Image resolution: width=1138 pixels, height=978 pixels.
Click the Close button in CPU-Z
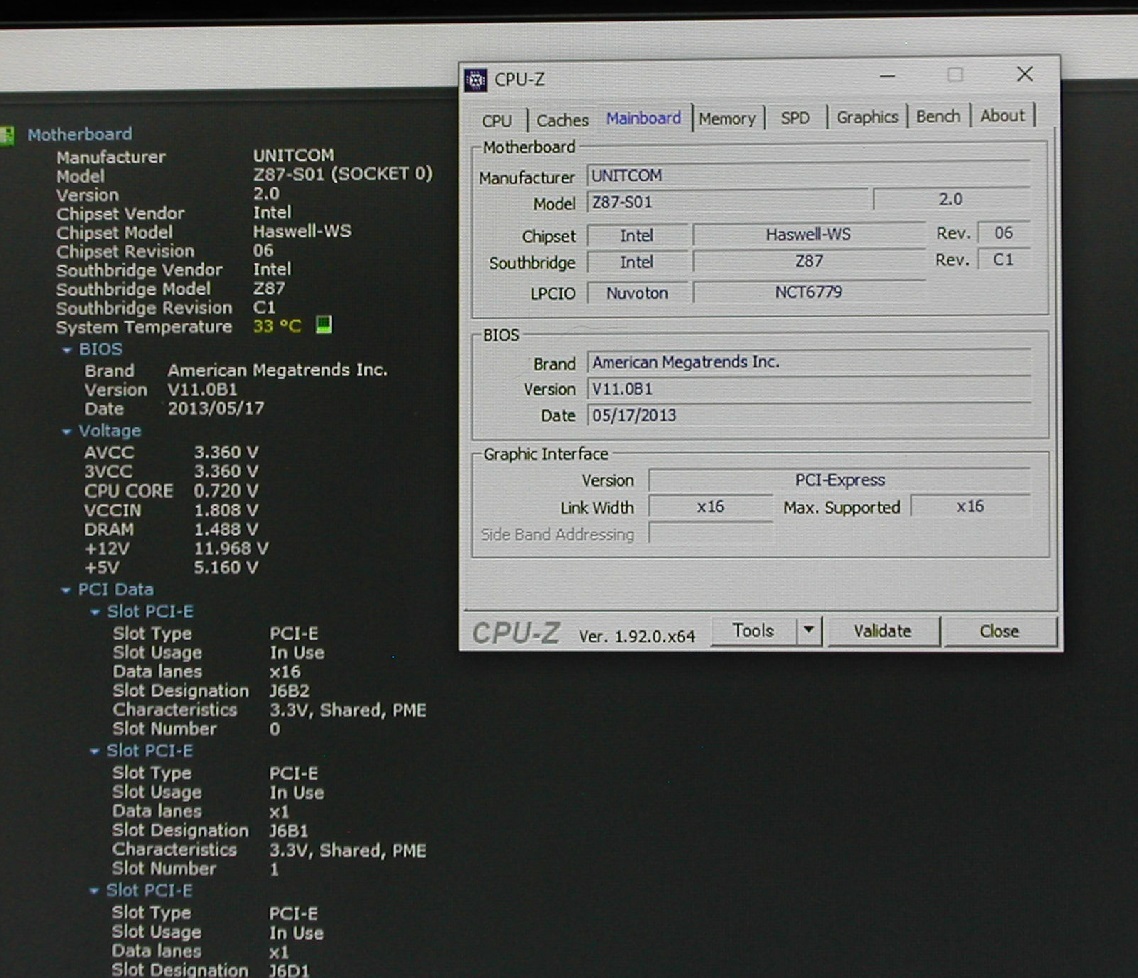click(x=999, y=631)
